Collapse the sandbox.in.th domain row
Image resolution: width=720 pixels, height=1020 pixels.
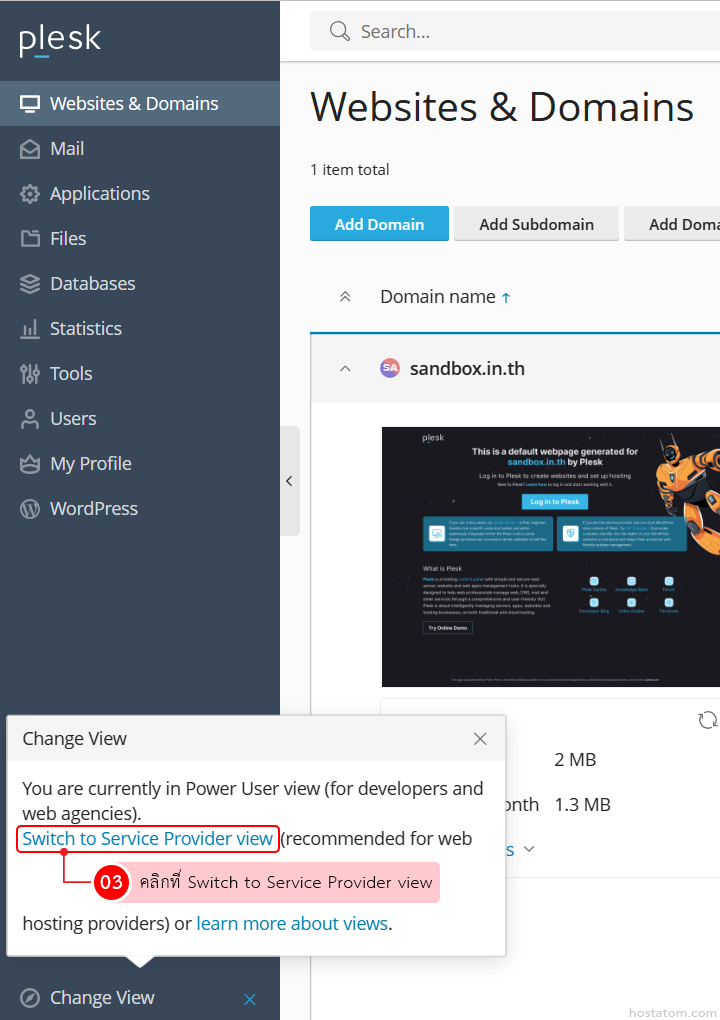pyautogui.click(x=345, y=369)
